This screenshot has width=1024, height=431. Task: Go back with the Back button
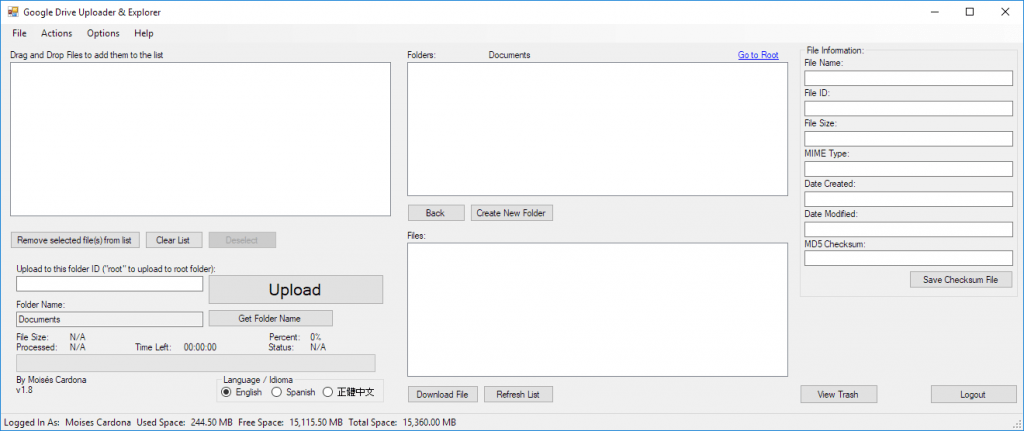436,213
